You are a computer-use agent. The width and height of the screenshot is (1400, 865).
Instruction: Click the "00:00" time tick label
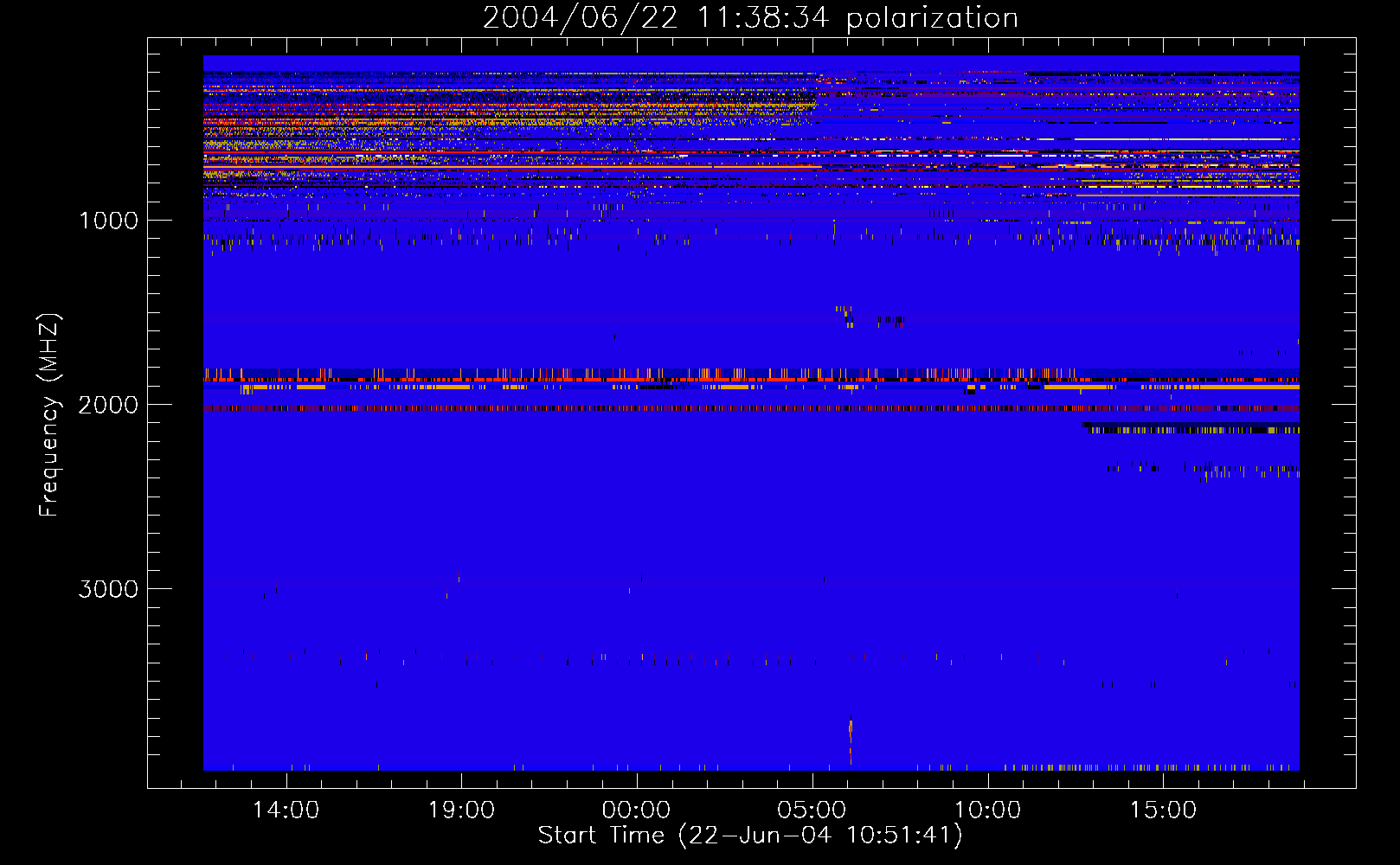tap(637, 811)
